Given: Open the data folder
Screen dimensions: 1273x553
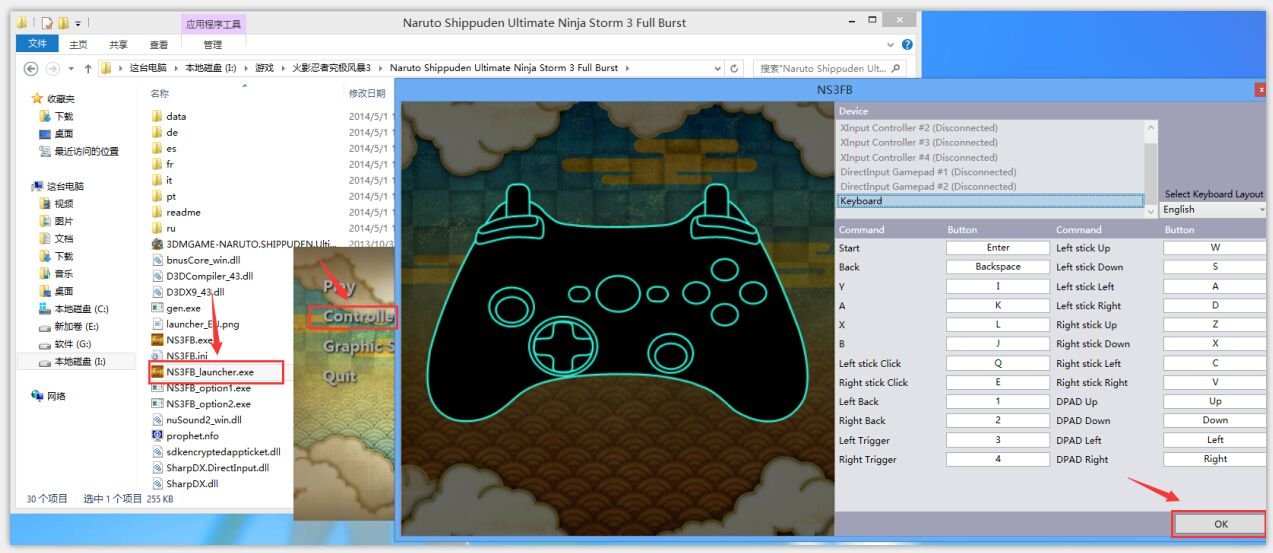Looking at the screenshot, I should coord(176,116).
